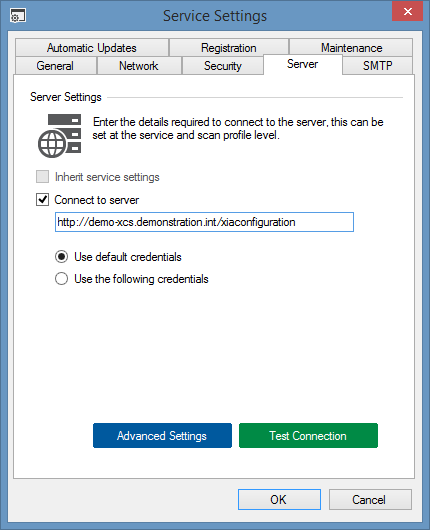430x530 pixels.
Task: Go to the Maintenance tab
Action: coord(351,48)
